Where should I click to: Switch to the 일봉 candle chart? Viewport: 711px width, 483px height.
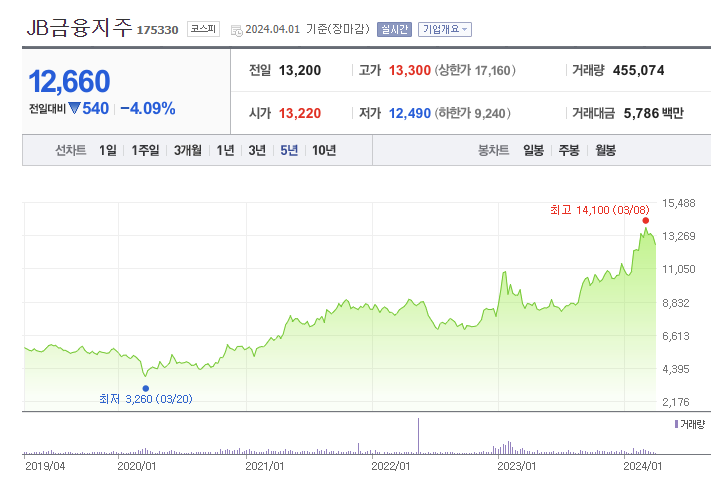pyautogui.click(x=533, y=150)
